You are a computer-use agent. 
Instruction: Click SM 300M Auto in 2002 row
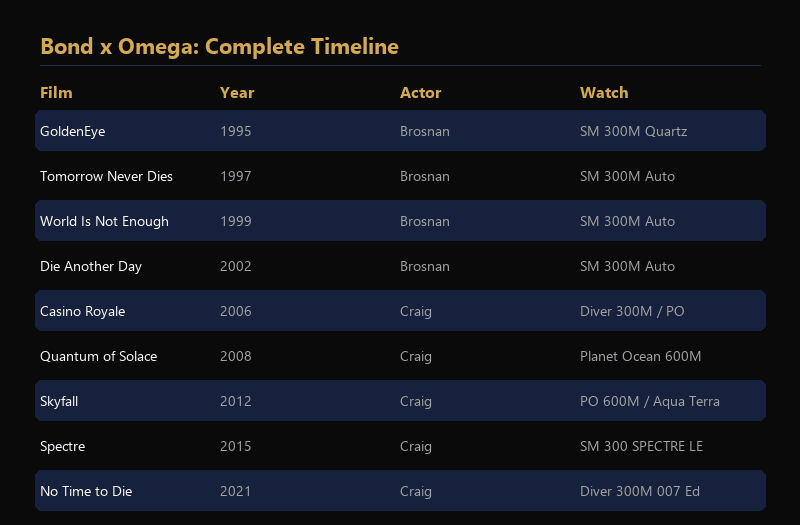point(628,266)
